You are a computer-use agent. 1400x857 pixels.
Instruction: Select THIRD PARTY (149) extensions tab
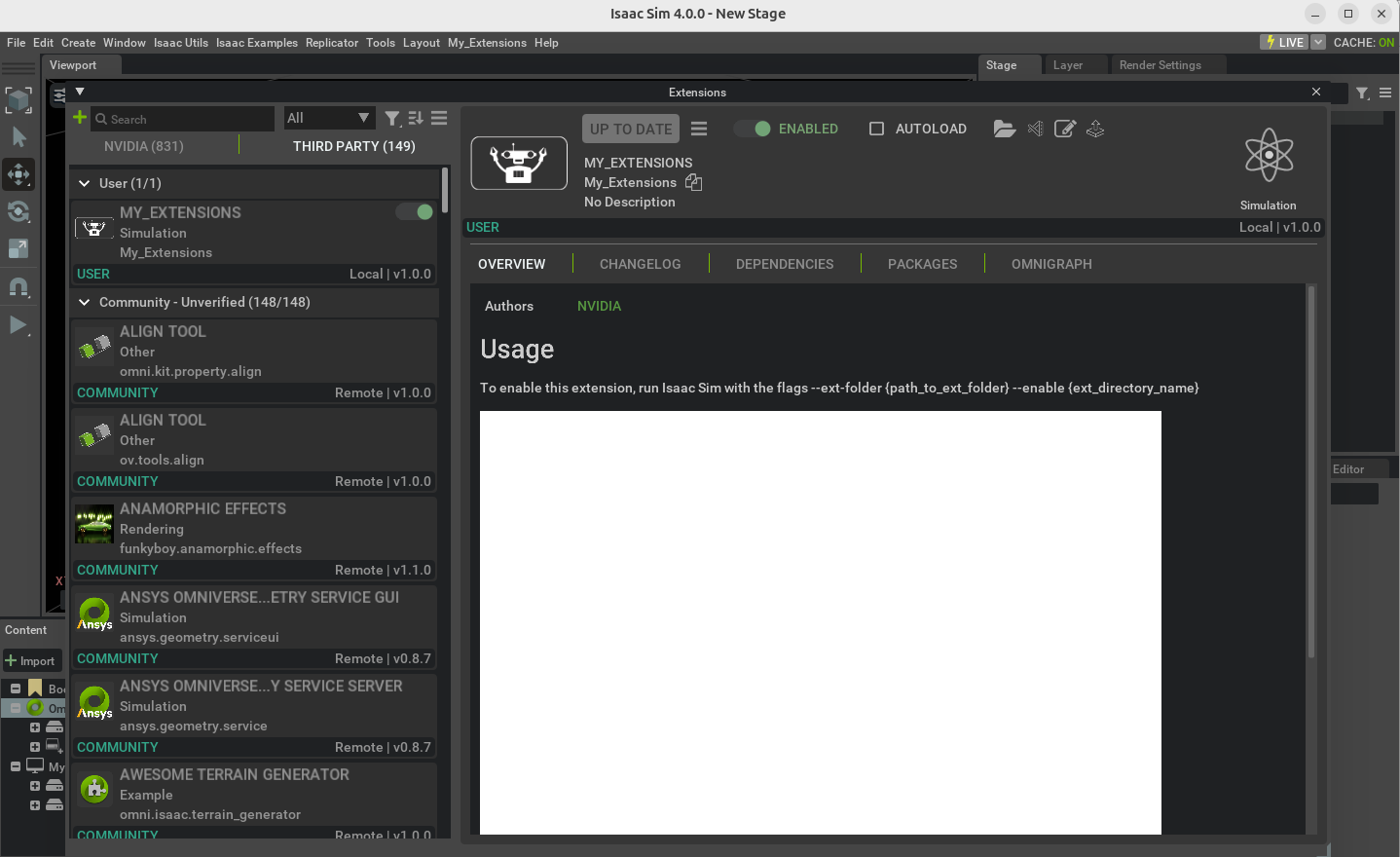(354, 146)
